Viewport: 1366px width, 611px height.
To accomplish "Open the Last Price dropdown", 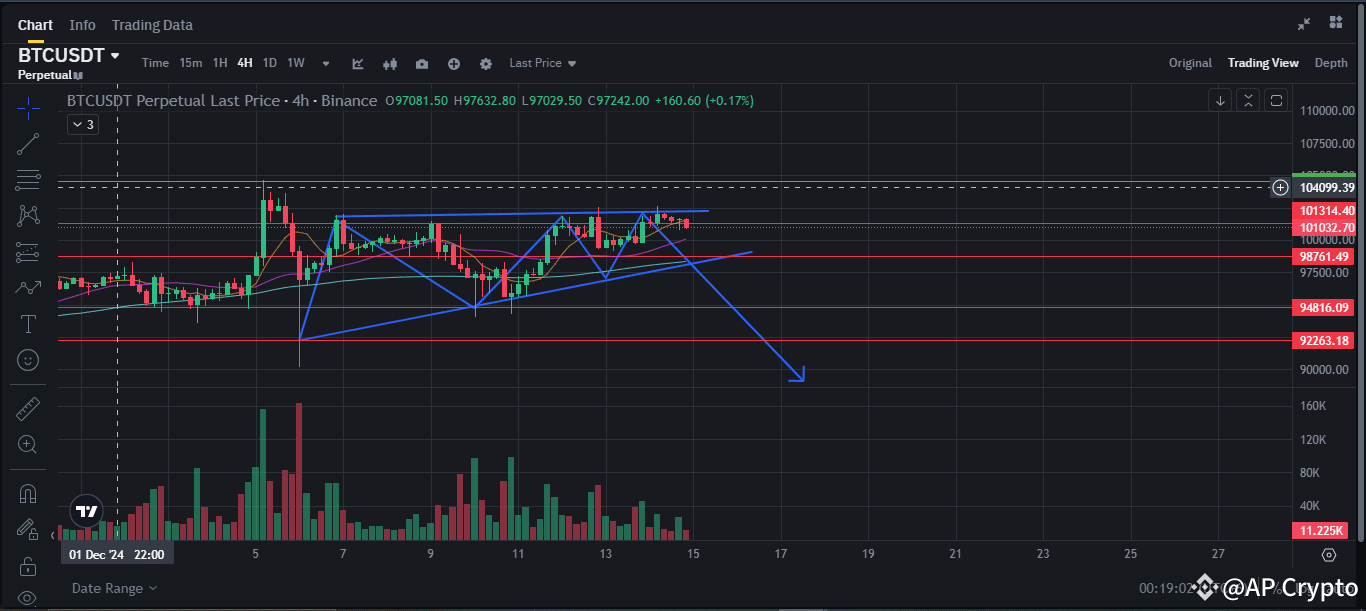I will pyautogui.click(x=543, y=63).
